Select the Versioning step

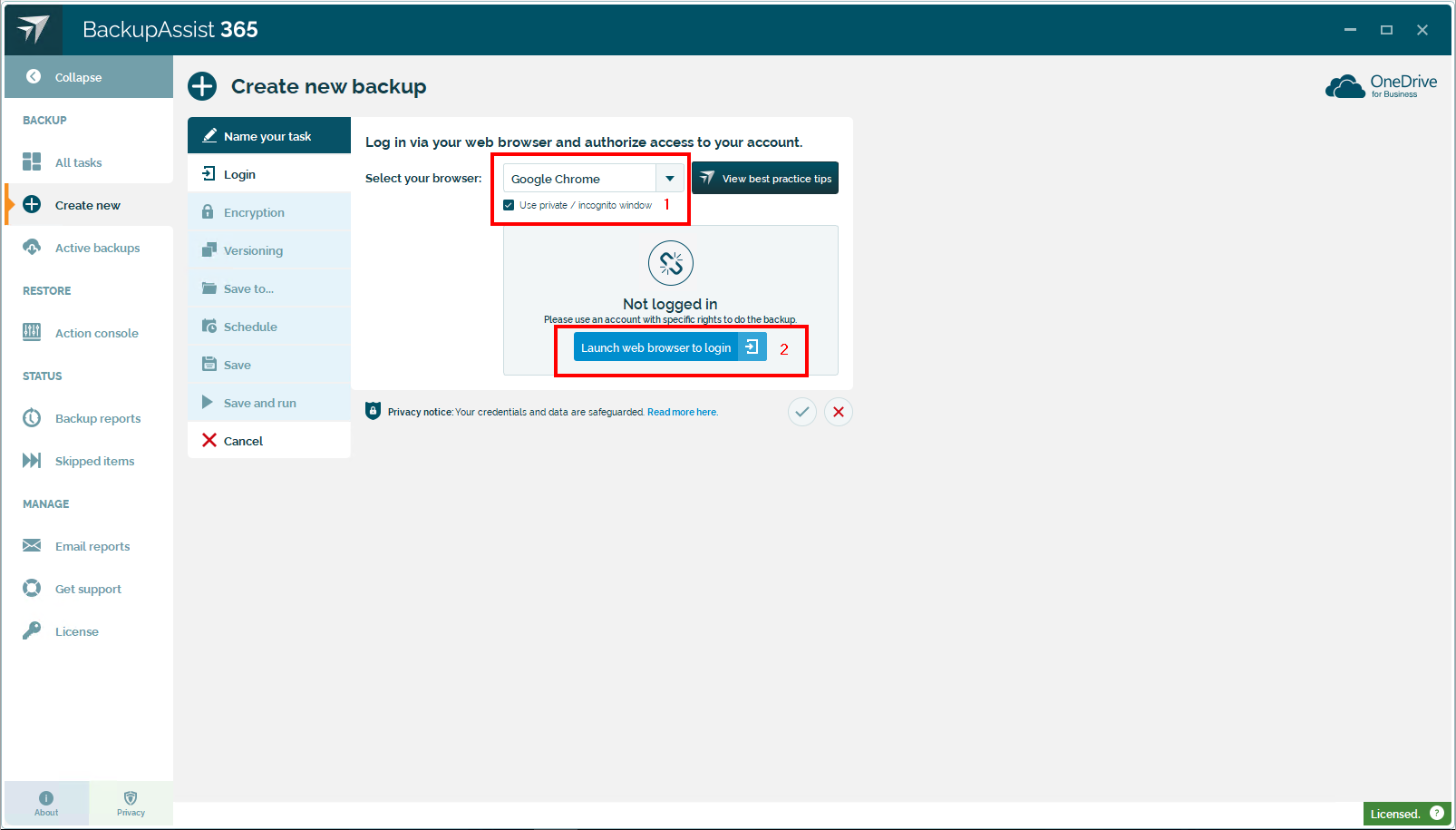(269, 250)
